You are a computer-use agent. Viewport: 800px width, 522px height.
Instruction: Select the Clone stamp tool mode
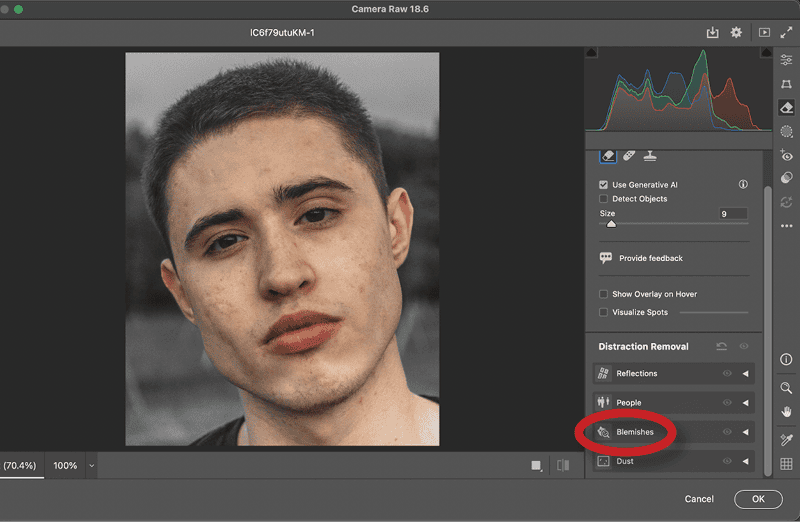[649, 155]
